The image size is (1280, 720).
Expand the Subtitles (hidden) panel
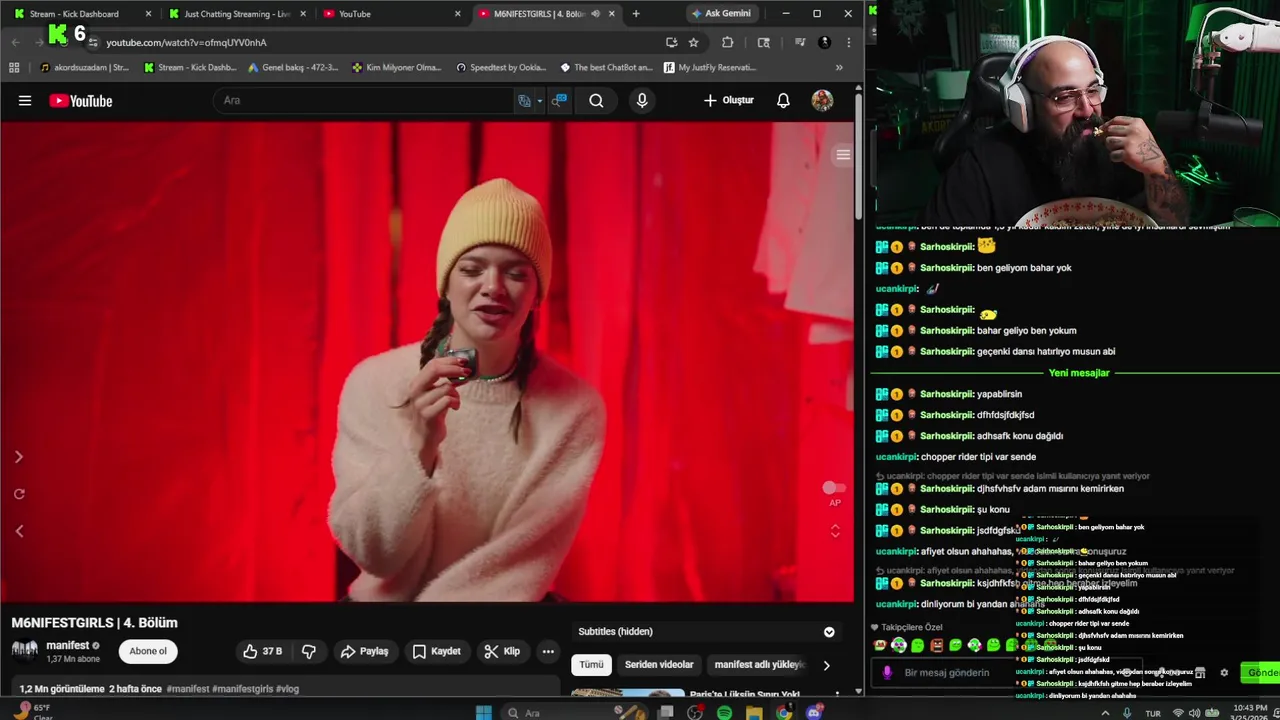coord(829,631)
